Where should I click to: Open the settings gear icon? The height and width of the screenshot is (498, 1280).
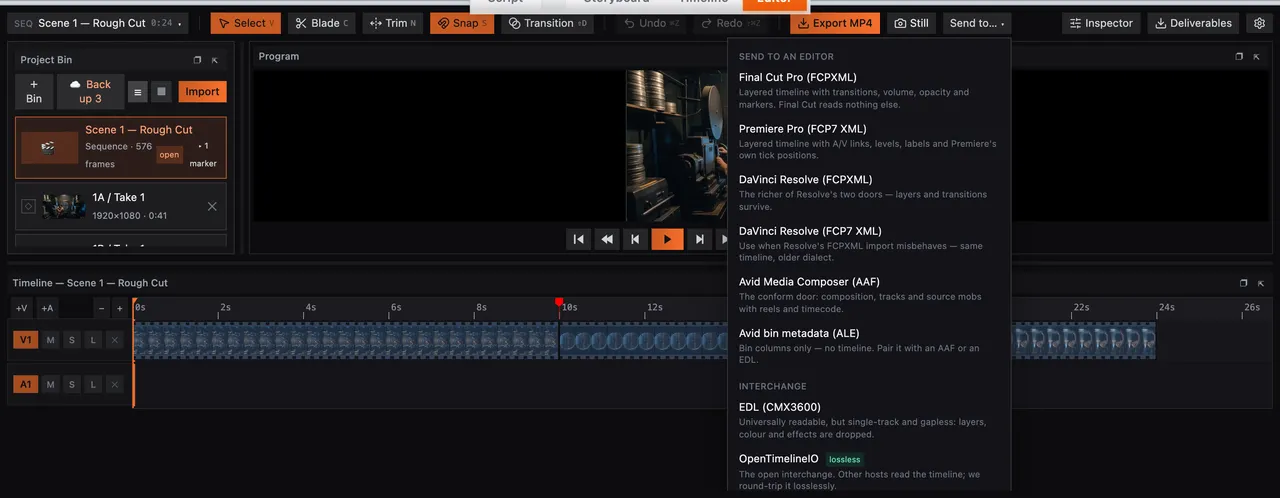[1259, 23]
